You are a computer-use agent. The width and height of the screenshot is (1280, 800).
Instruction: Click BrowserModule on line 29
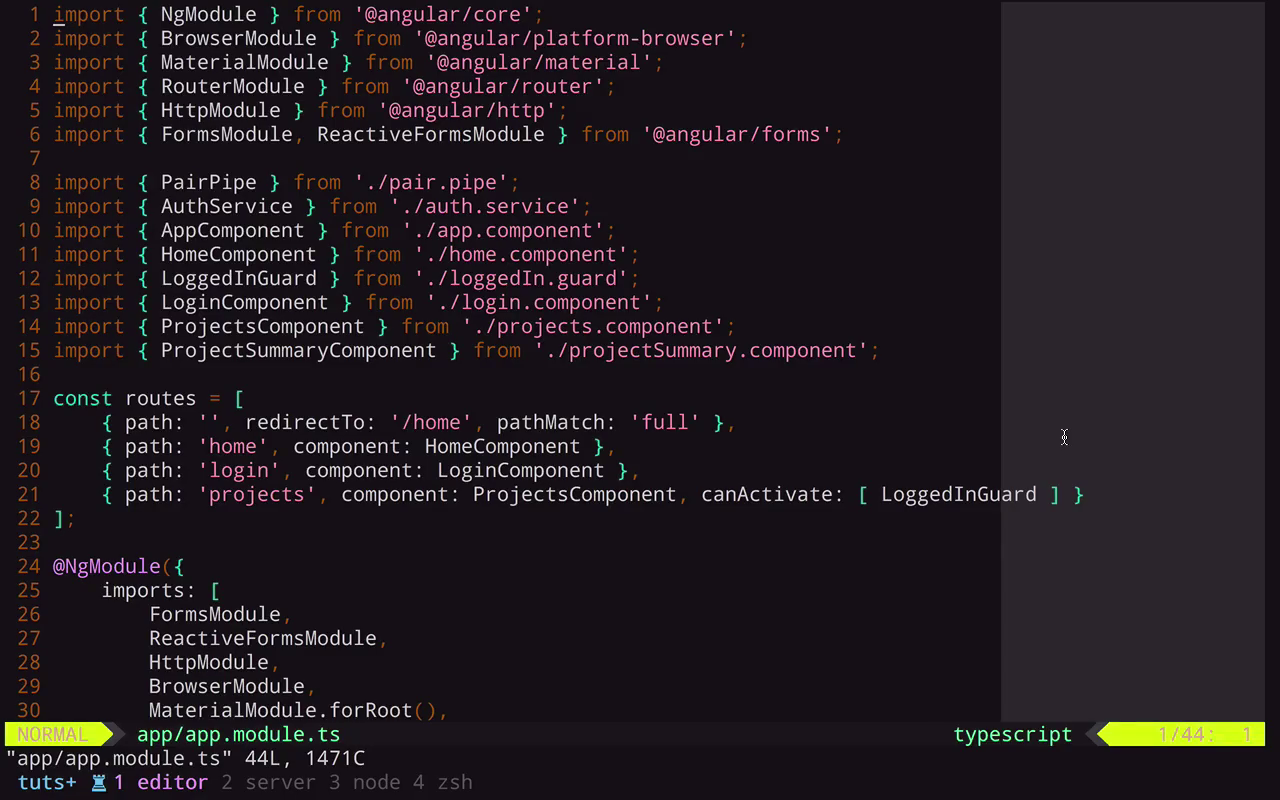click(x=227, y=686)
